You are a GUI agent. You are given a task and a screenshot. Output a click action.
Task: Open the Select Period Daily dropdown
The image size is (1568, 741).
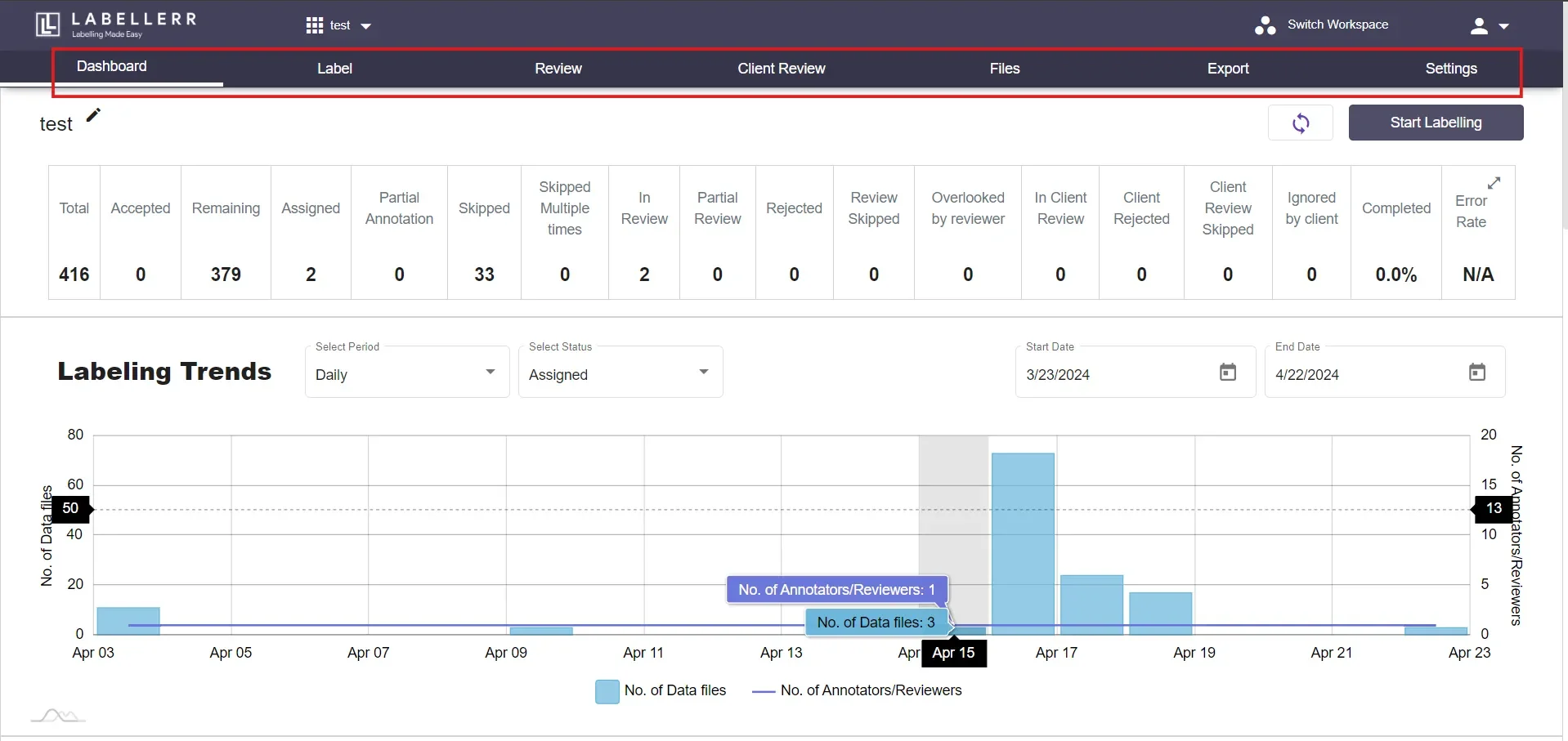[x=407, y=373]
